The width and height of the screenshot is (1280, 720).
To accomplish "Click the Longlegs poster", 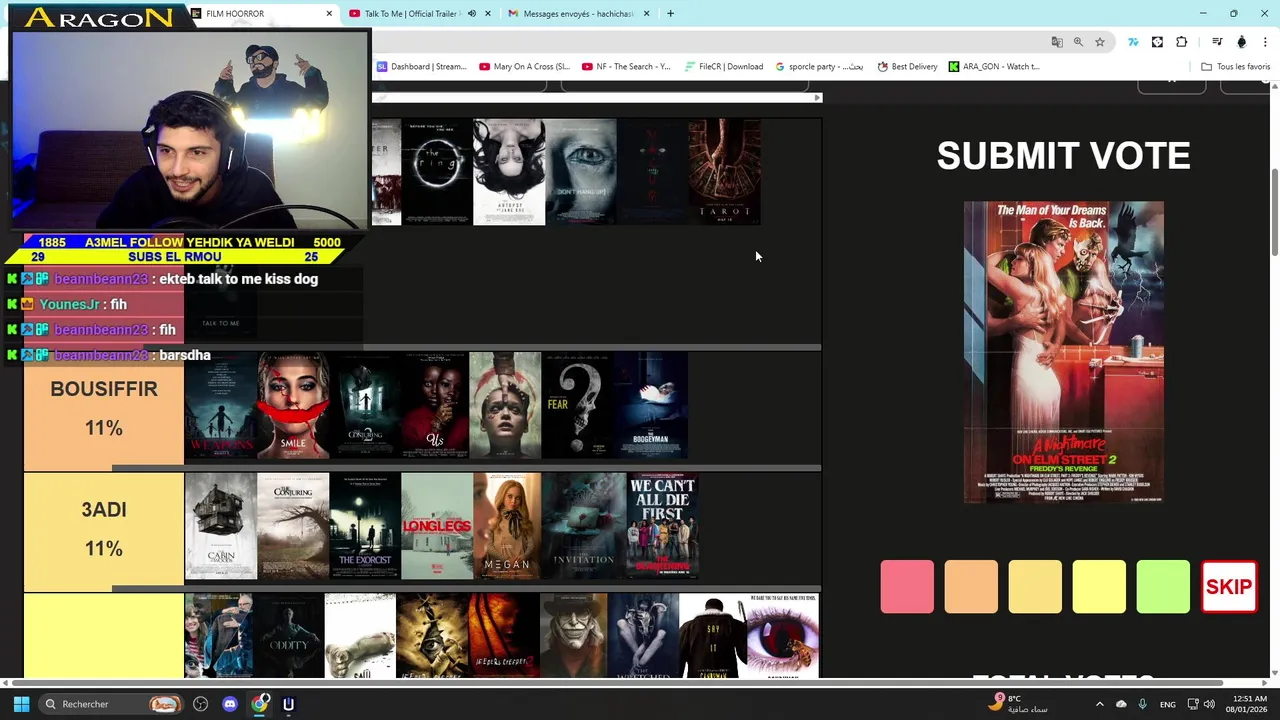I will click(437, 526).
